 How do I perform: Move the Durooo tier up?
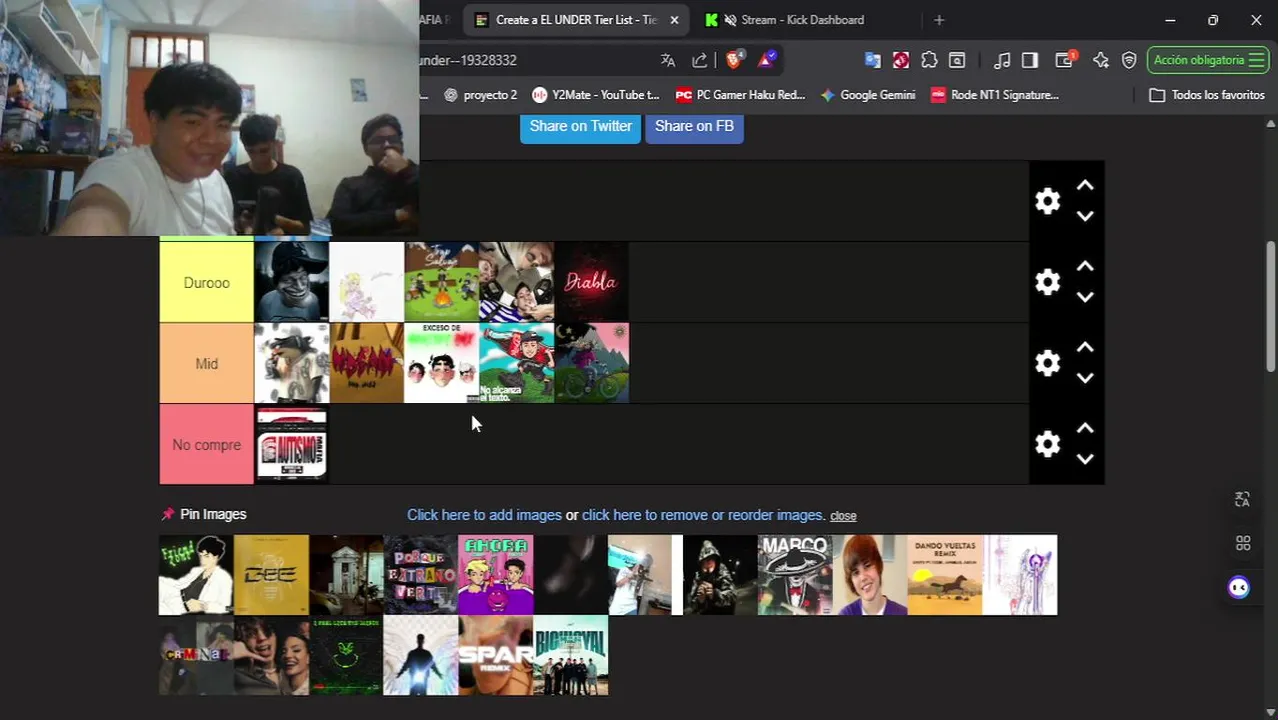coord(1085,267)
